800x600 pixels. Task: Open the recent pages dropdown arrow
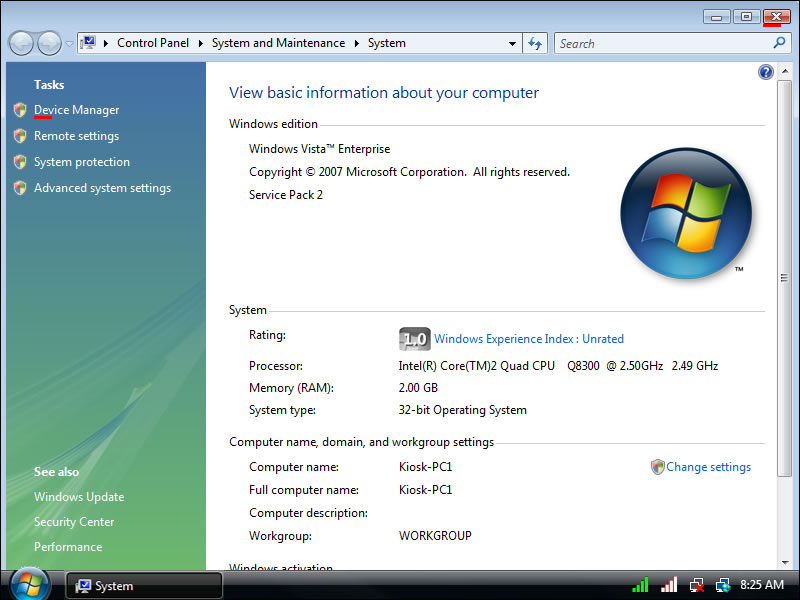point(69,44)
